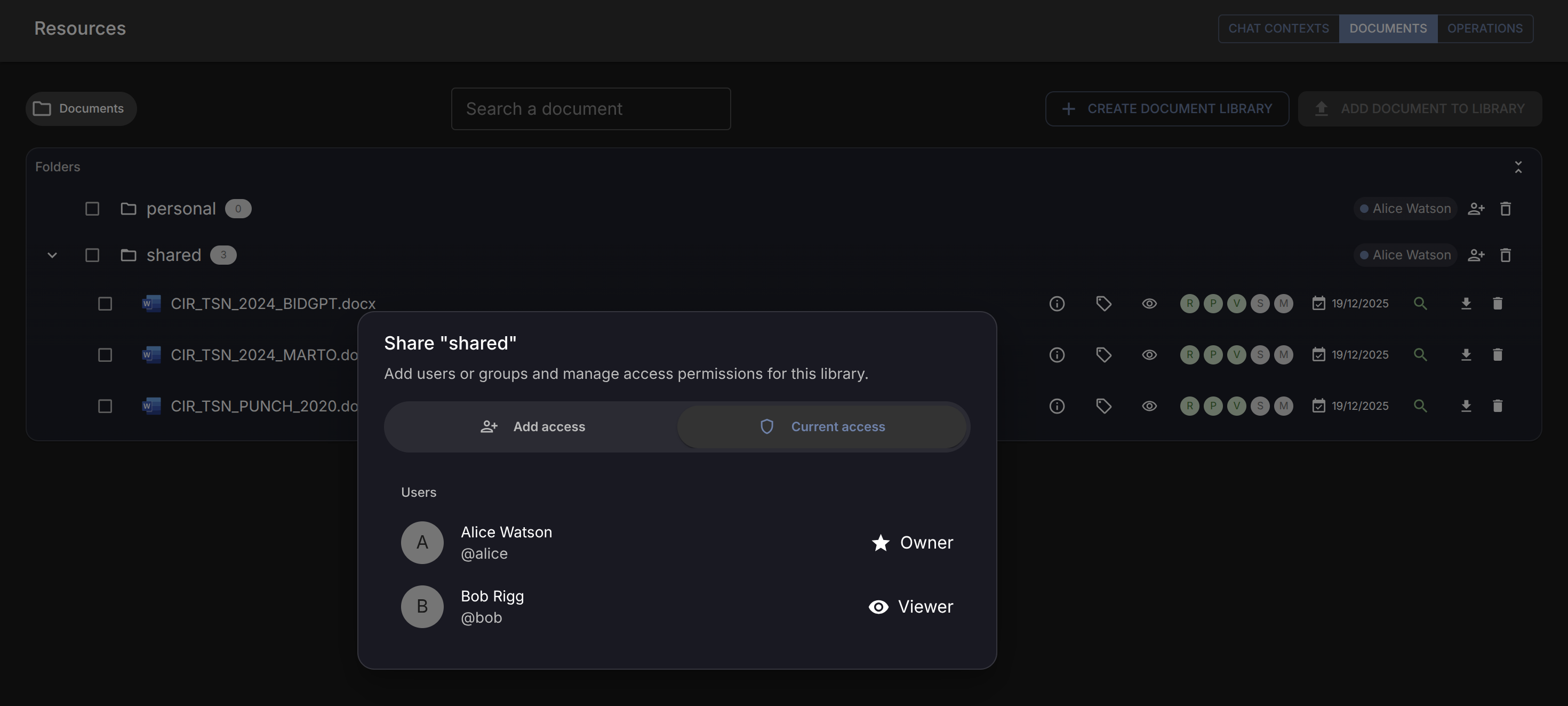Viewport: 1568px width, 706px height.
Task: Toggle preview eye for CIR_TSN_PUNCH_2020 row
Action: 1149,406
